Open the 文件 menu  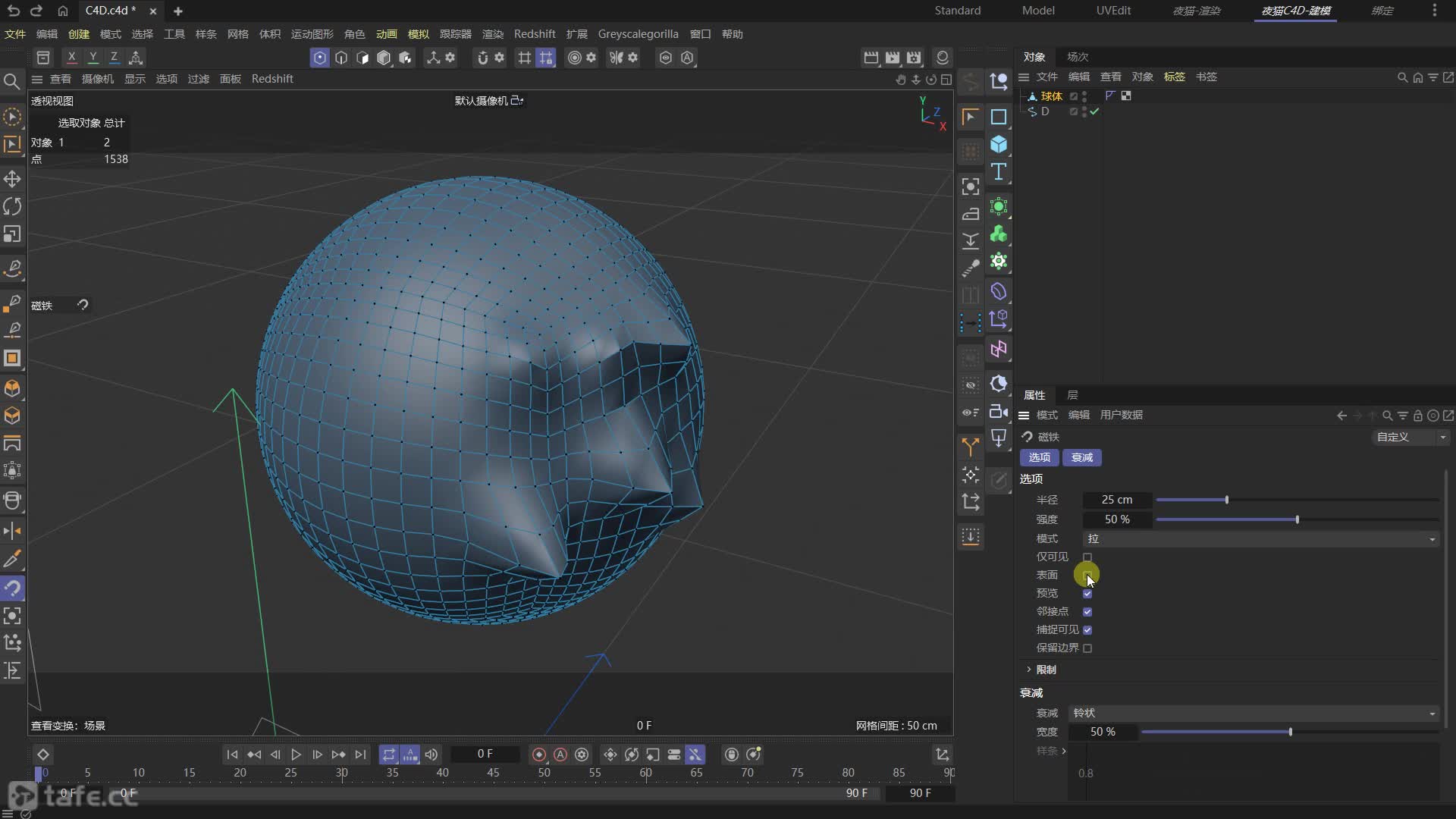(15, 34)
